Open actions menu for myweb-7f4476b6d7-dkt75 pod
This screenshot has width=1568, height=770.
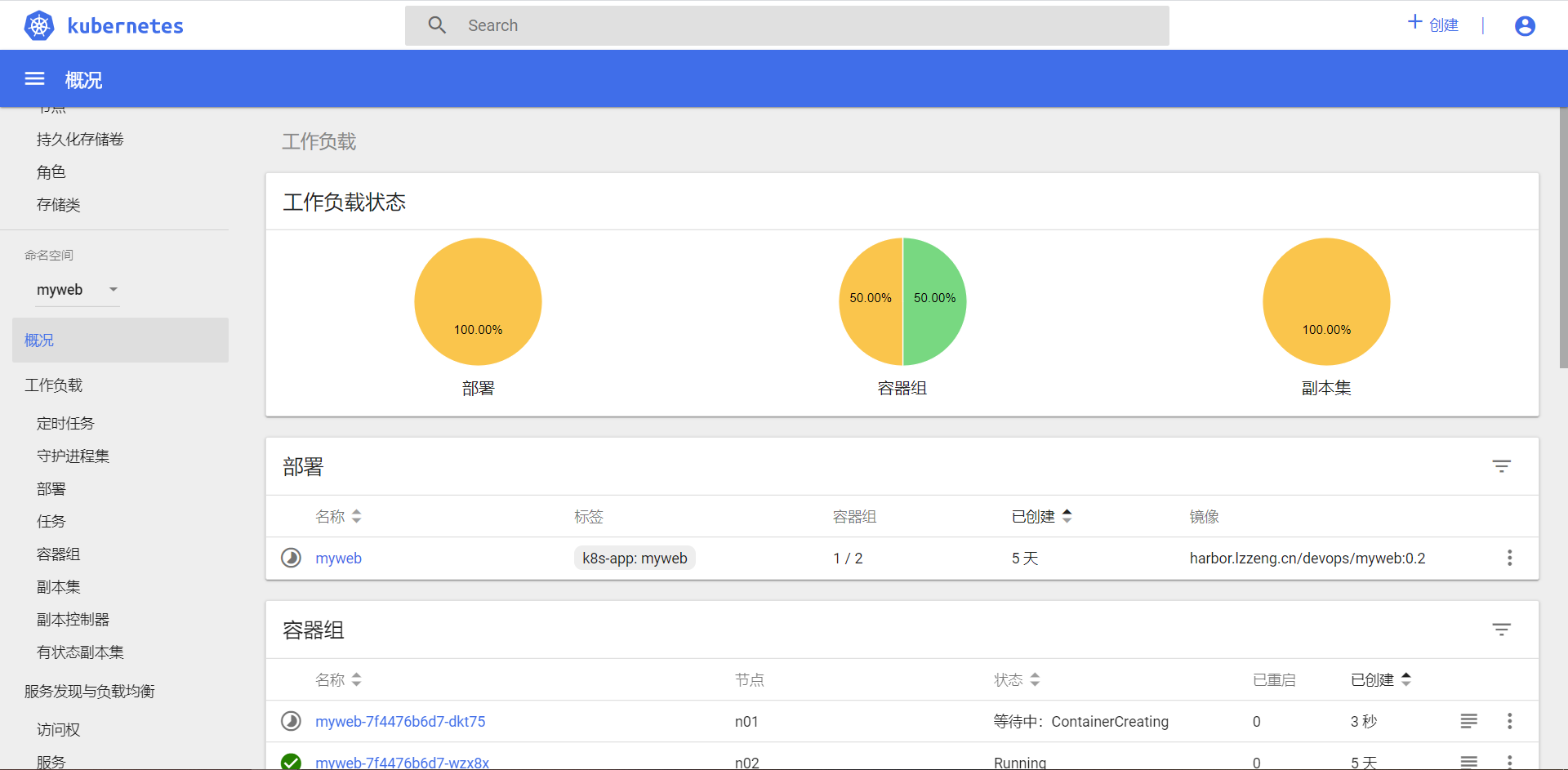[1509, 721]
